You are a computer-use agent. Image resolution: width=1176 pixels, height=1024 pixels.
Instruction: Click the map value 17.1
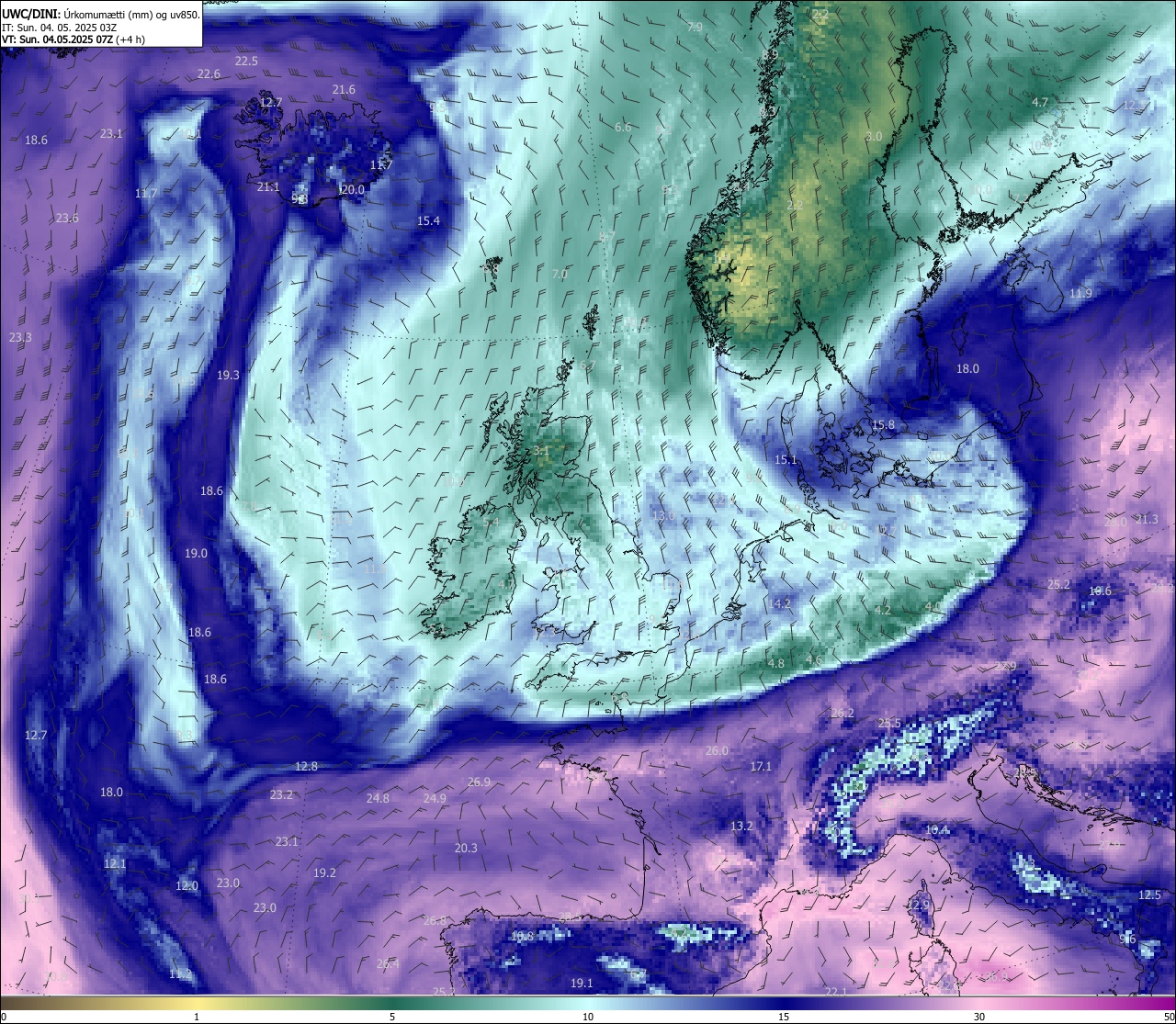pos(761,766)
